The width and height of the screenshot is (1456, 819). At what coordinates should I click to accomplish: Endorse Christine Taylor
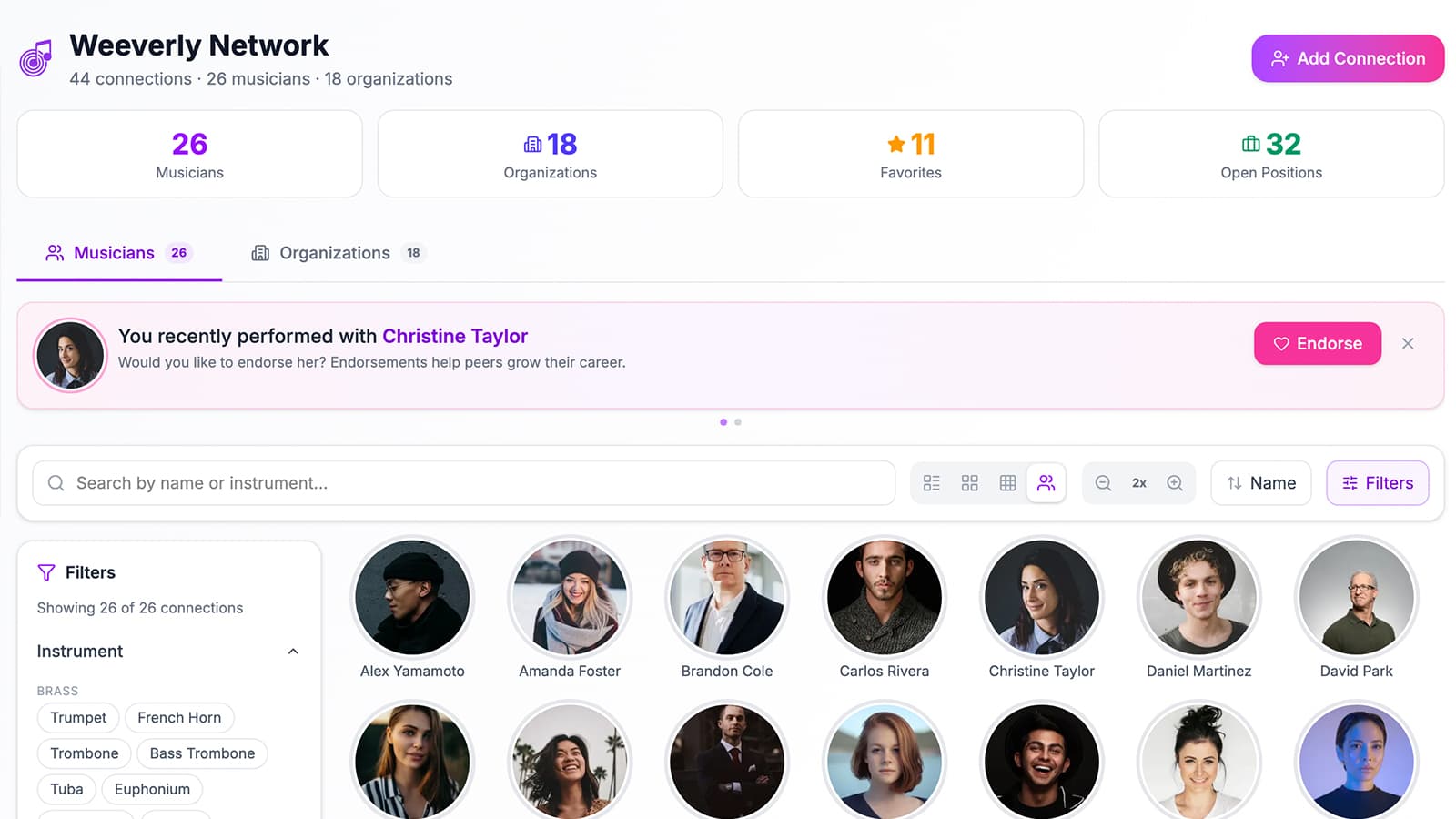[1318, 343]
